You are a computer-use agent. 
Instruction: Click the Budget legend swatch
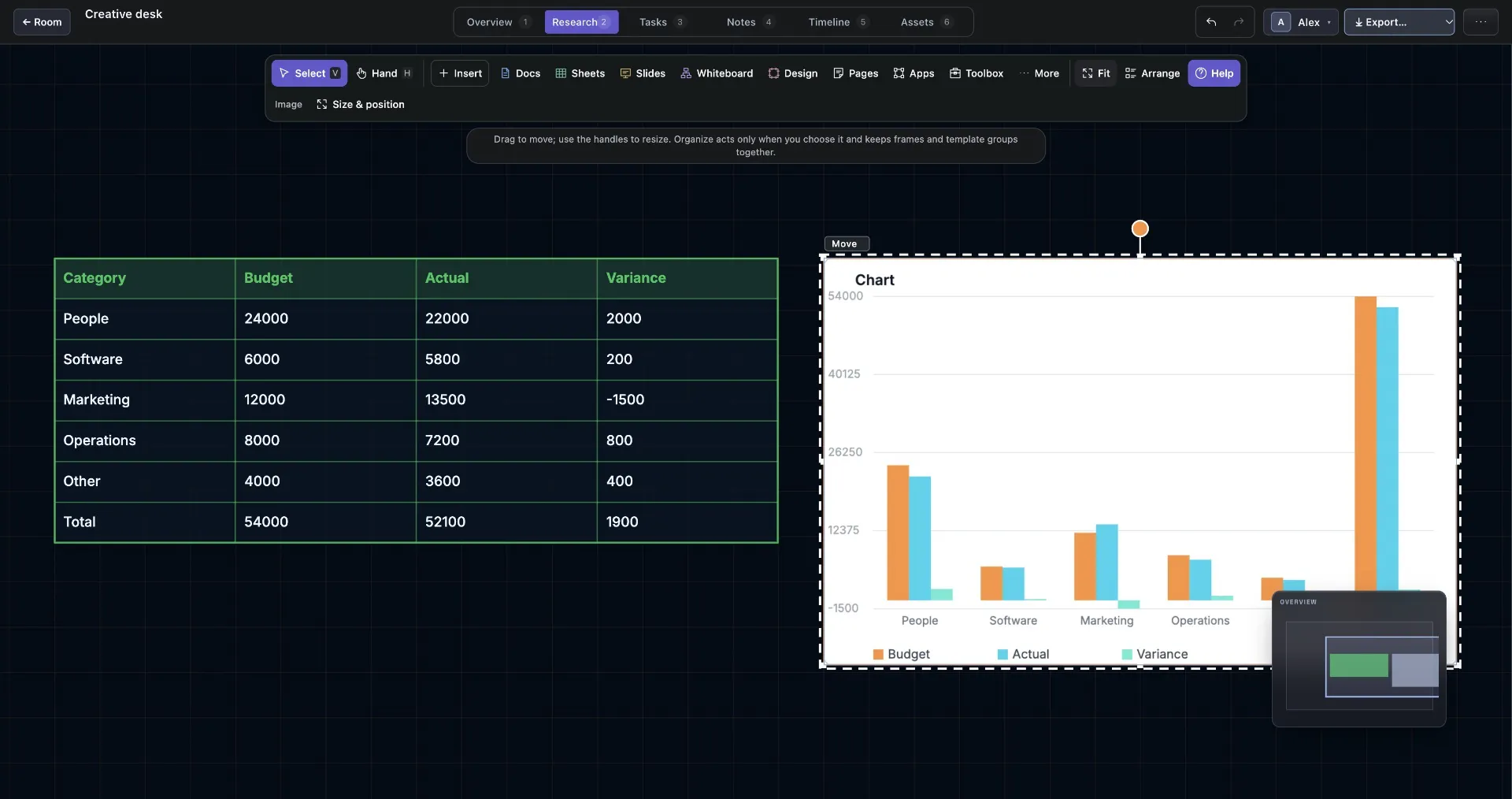(x=878, y=654)
